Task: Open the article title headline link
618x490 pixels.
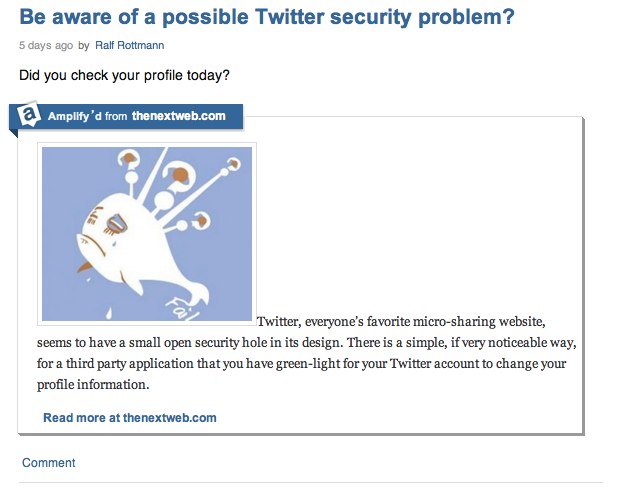Action: (x=267, y=17)
